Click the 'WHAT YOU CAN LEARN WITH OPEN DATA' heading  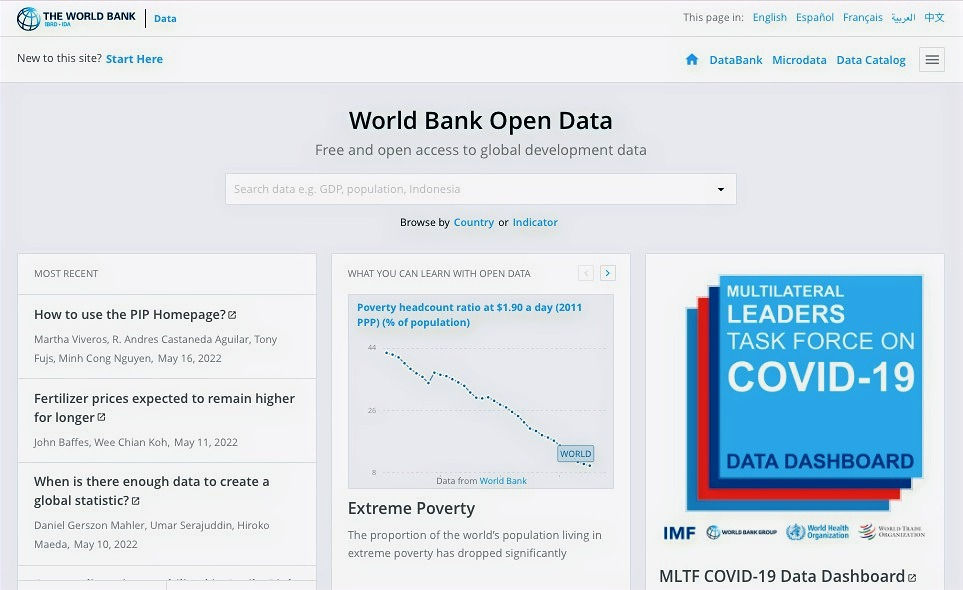[439, 274]
